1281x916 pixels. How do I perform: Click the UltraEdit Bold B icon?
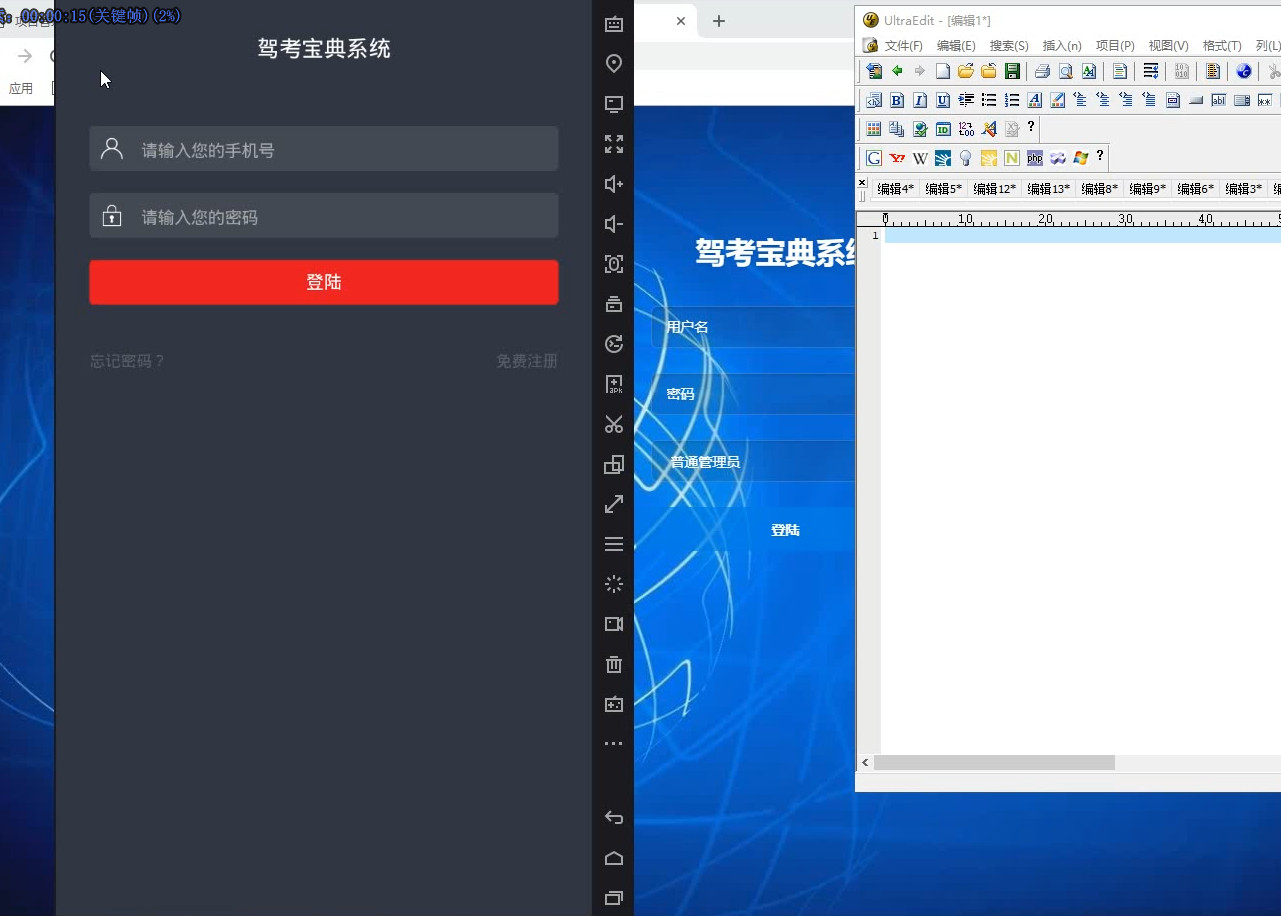click(897, 100)
